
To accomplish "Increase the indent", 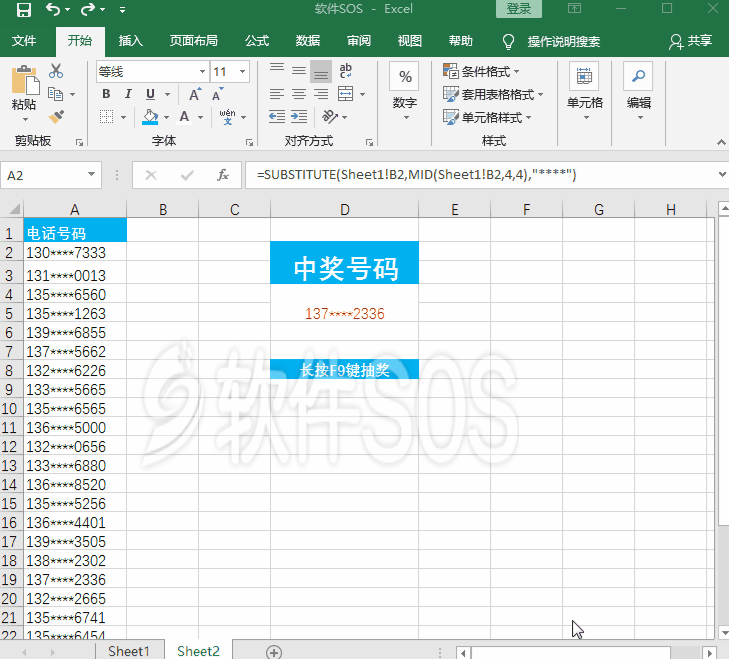I will coord(299,116).
